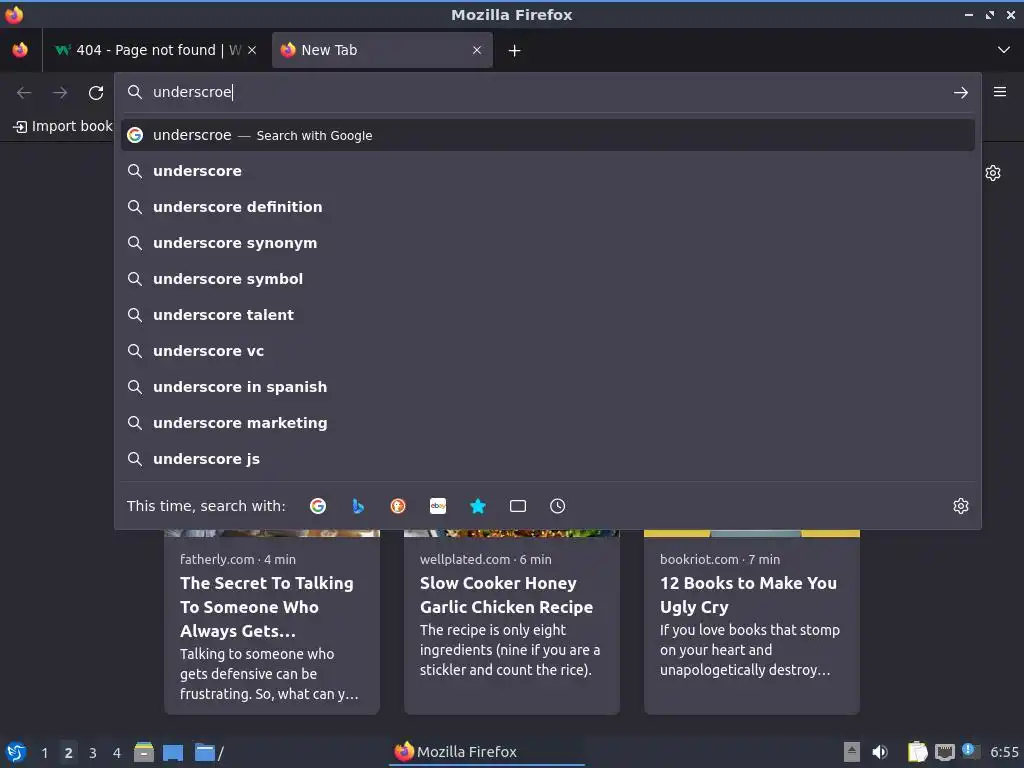Click 'wellplated.com · 6 min' source text

[485, 560]
